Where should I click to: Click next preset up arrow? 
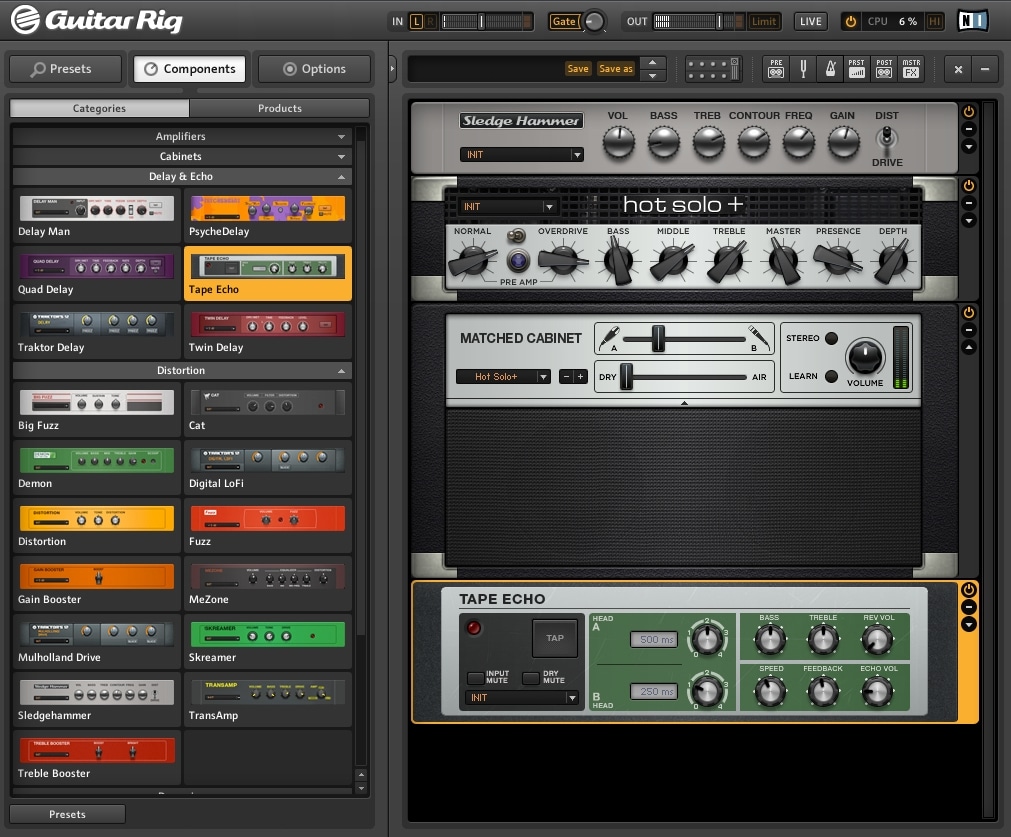coord(653,63)
